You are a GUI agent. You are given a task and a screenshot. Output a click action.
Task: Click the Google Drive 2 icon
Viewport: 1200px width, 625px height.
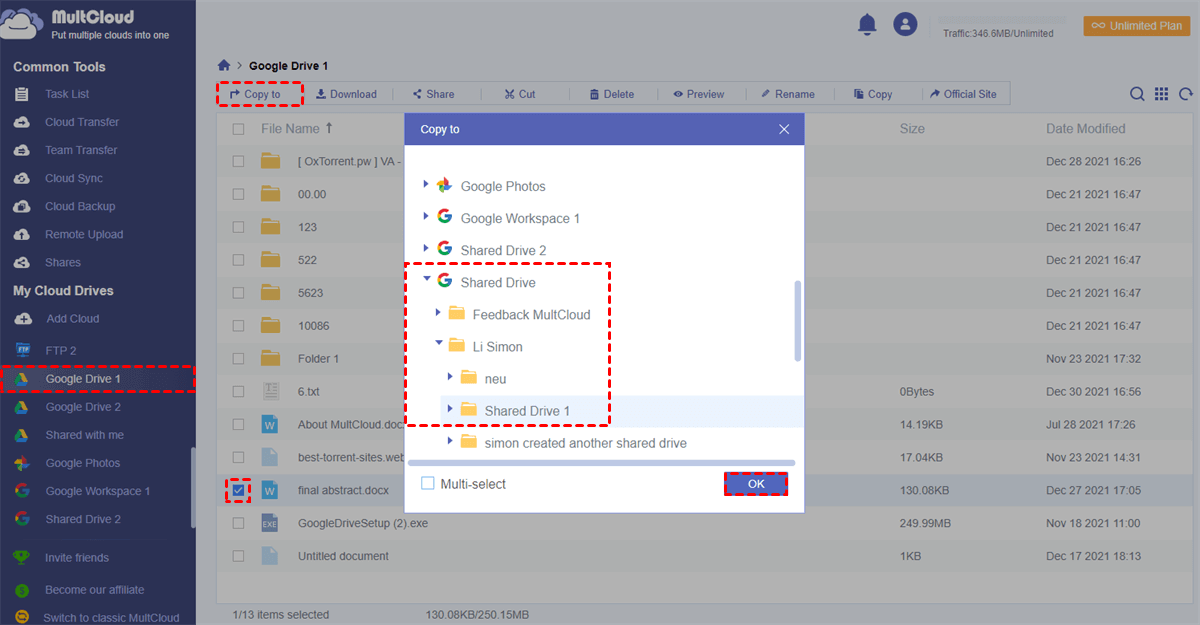22,407
